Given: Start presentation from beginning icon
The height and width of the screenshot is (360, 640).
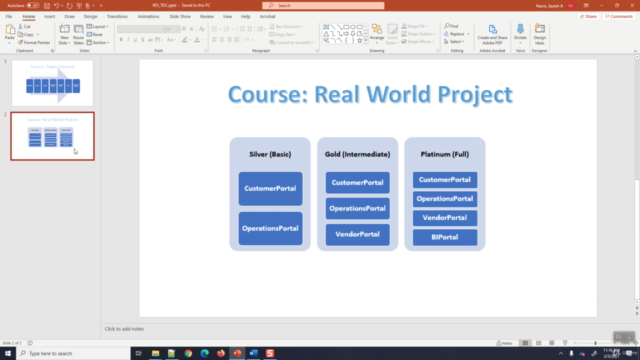Looking at the screenshot, I should click(79, 6).
